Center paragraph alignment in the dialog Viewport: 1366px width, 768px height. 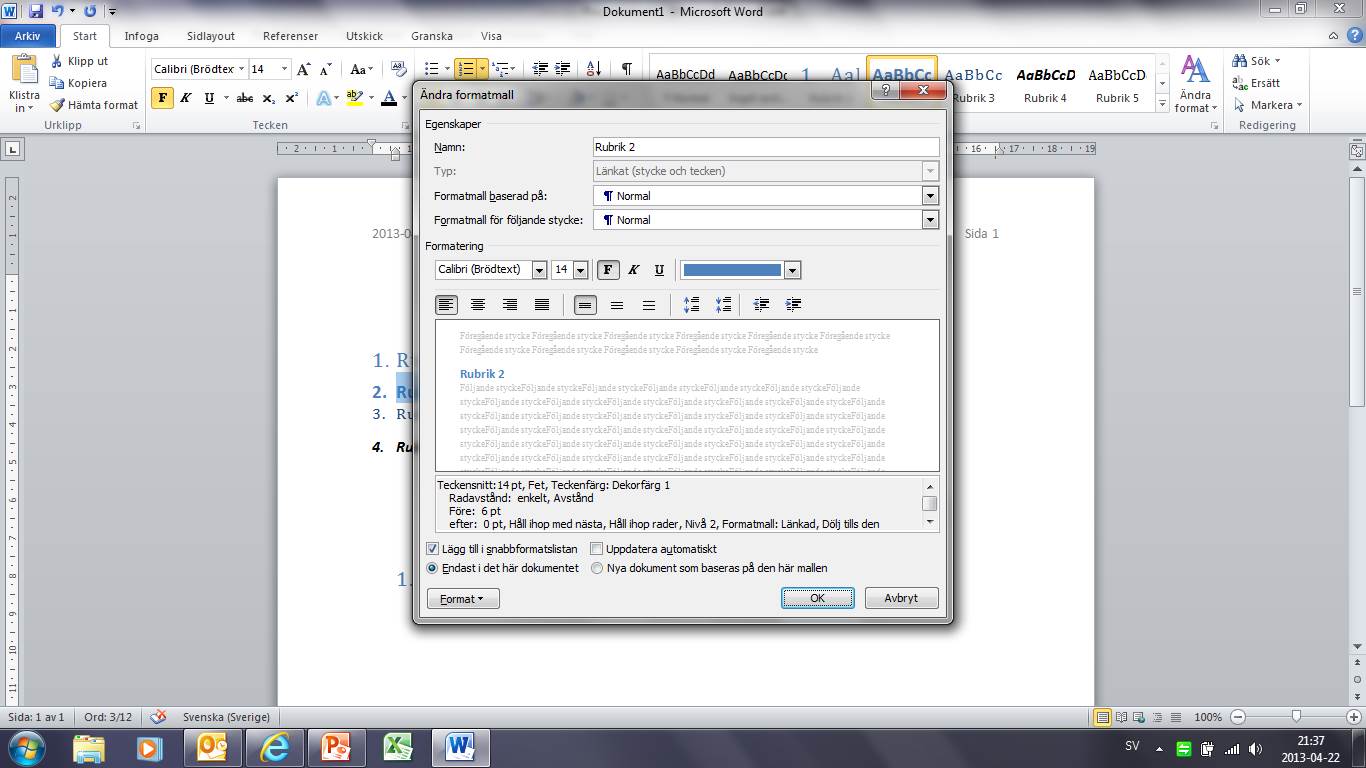[478, 305]
